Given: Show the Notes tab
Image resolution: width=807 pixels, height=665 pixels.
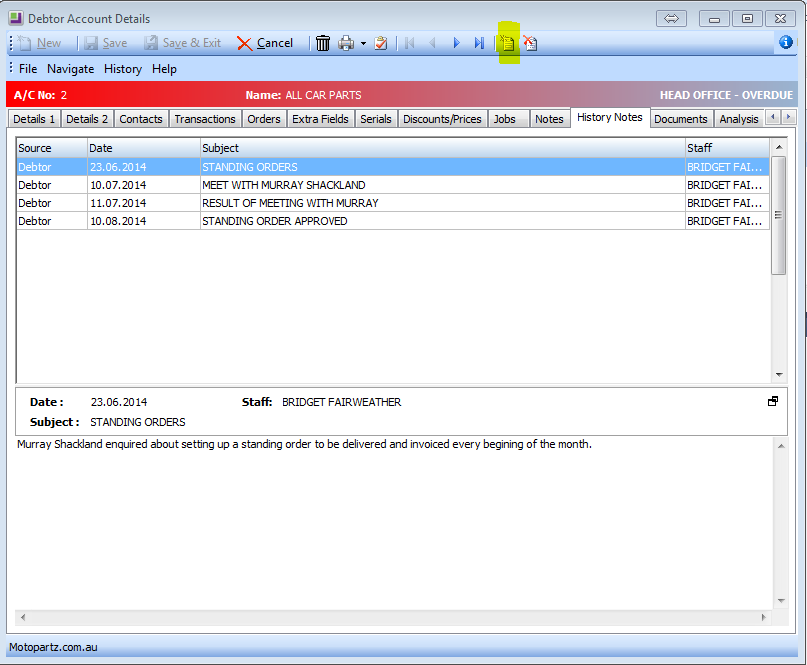Looking at the screenshot, I should 549,119.
